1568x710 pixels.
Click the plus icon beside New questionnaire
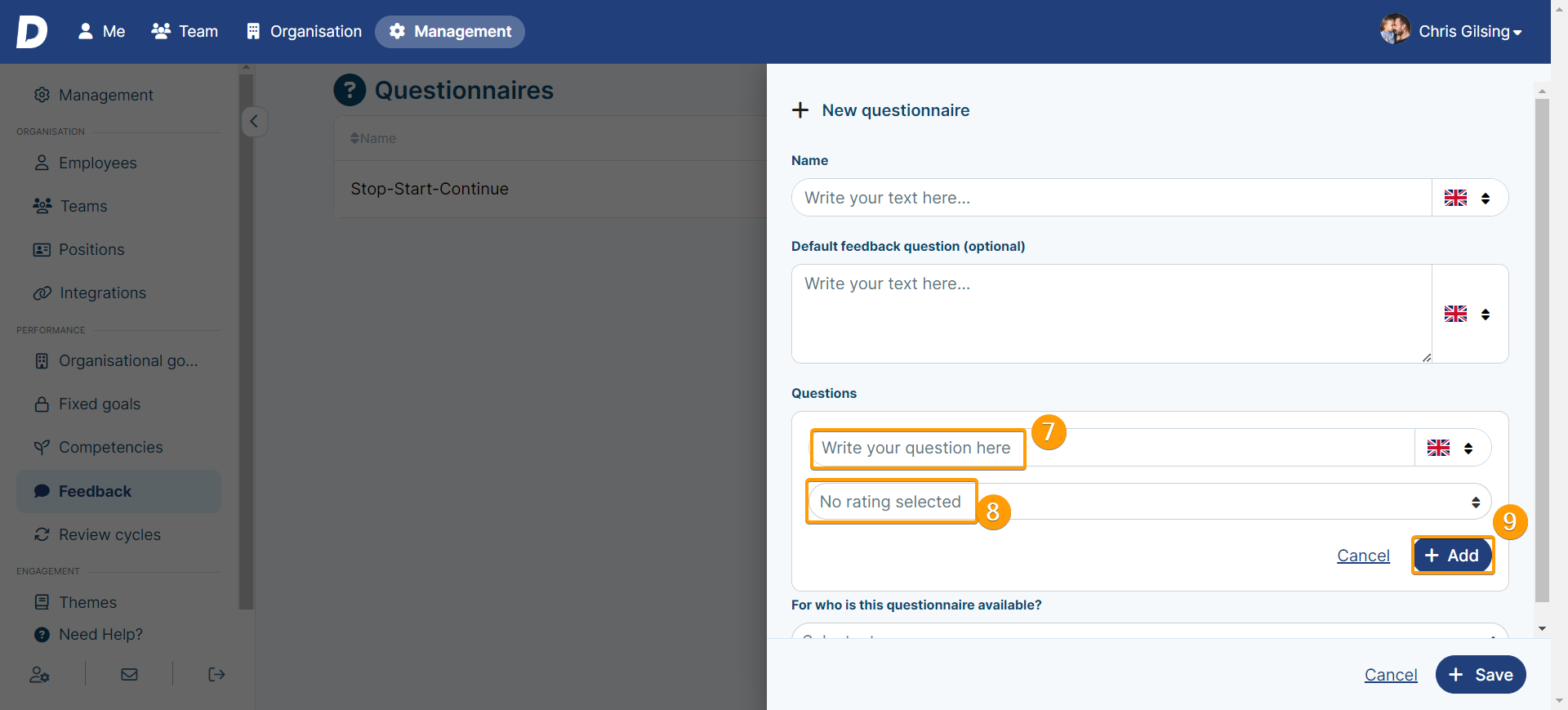(x=800, y=110)
